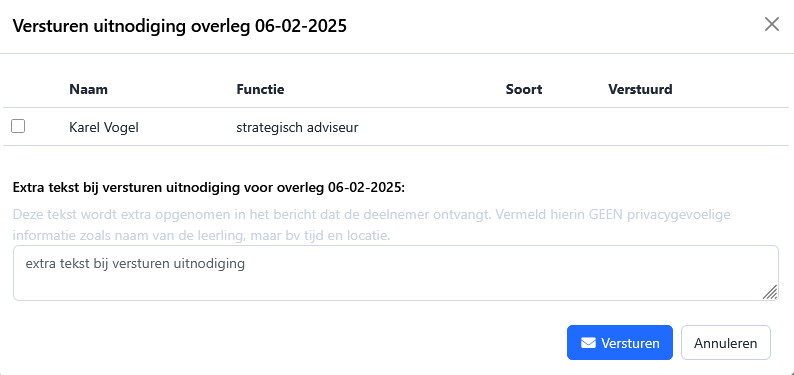This screenshot has width=794, height=375.
Task: Close the invitation dialog with the X
Action: pos(771,24)
